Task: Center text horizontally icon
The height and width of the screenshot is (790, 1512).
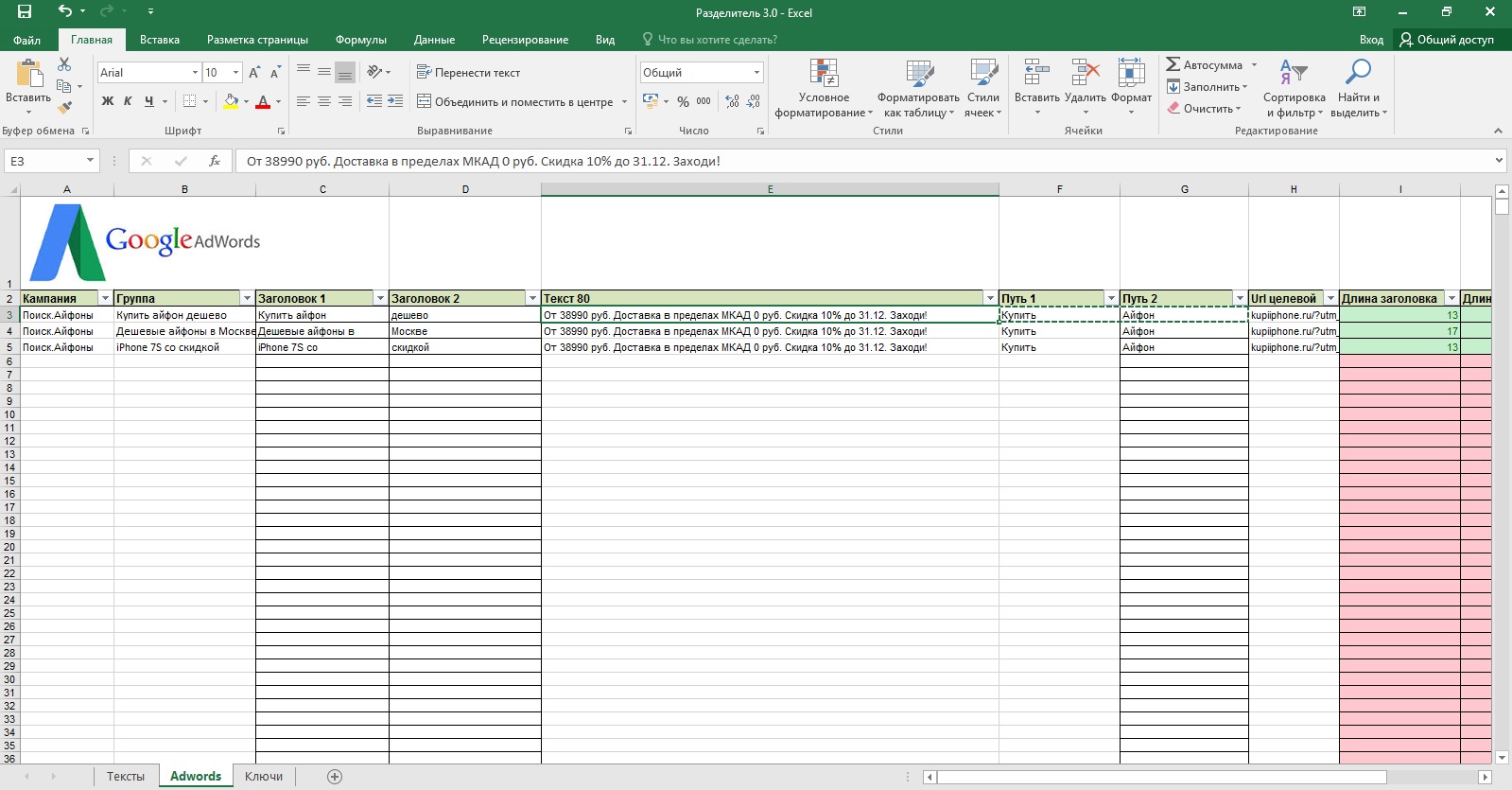Action: (x=324, y=101)
